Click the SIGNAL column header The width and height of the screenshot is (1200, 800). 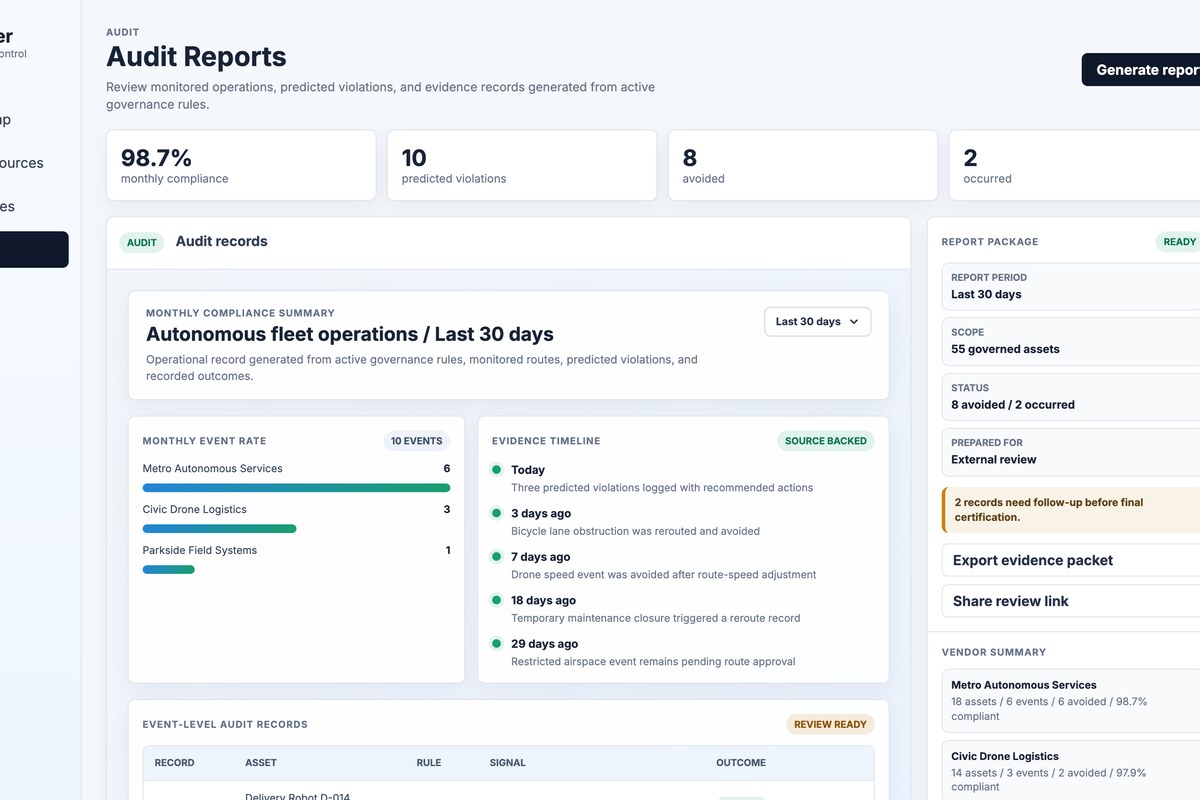click(508, 763)
